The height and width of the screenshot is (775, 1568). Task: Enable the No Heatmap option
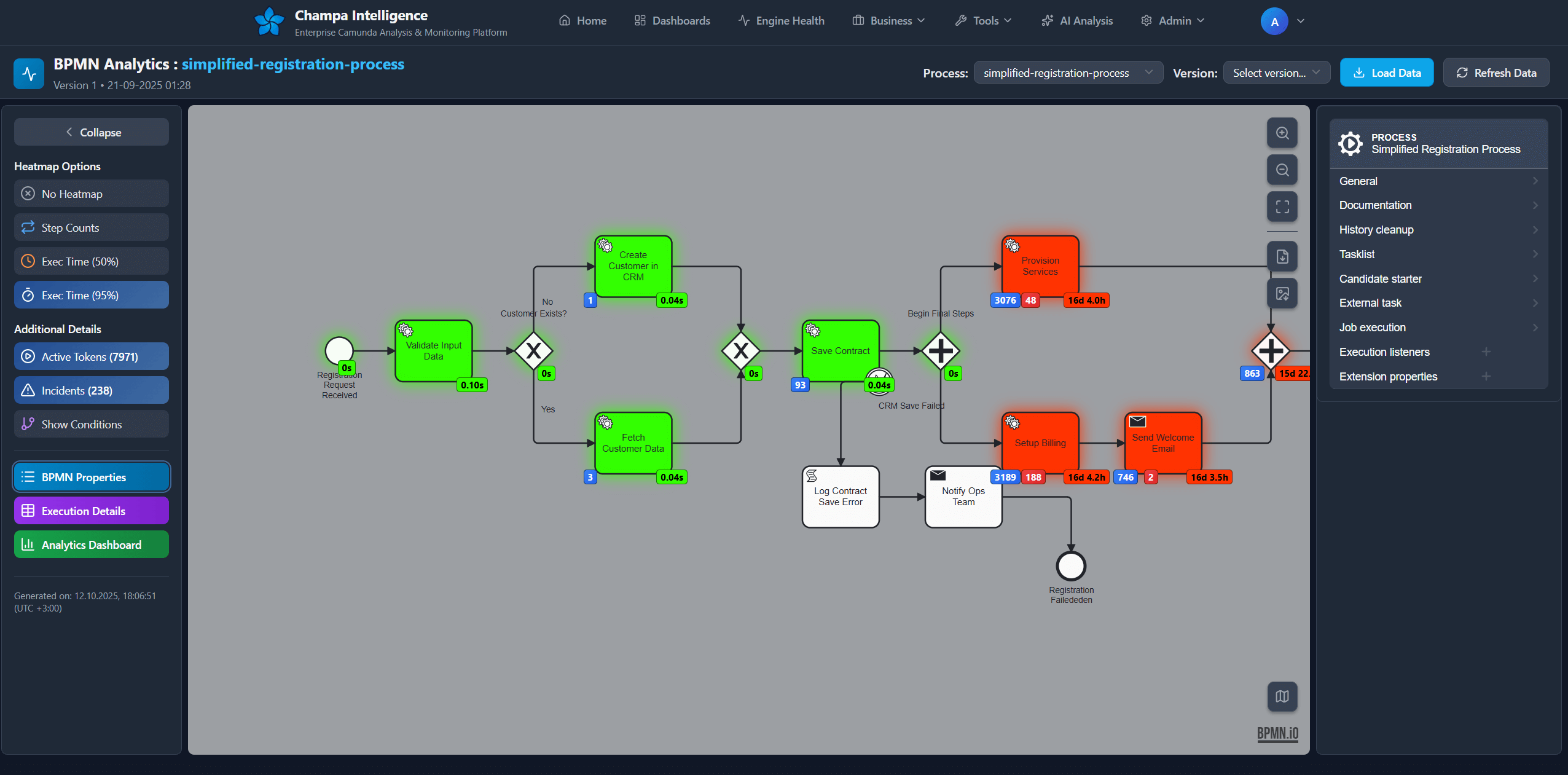point(91,194)
